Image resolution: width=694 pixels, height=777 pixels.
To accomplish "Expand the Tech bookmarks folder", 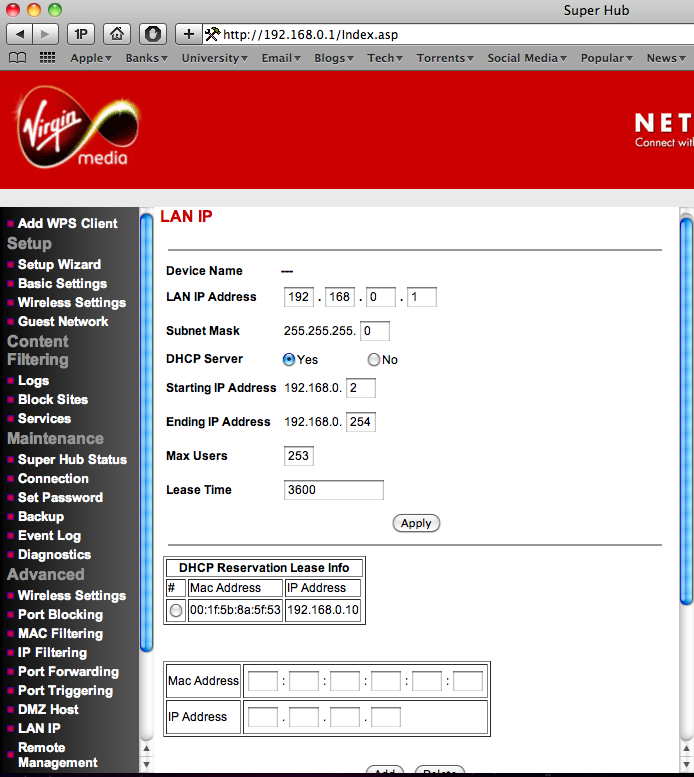I will click(x=385, y=58).
